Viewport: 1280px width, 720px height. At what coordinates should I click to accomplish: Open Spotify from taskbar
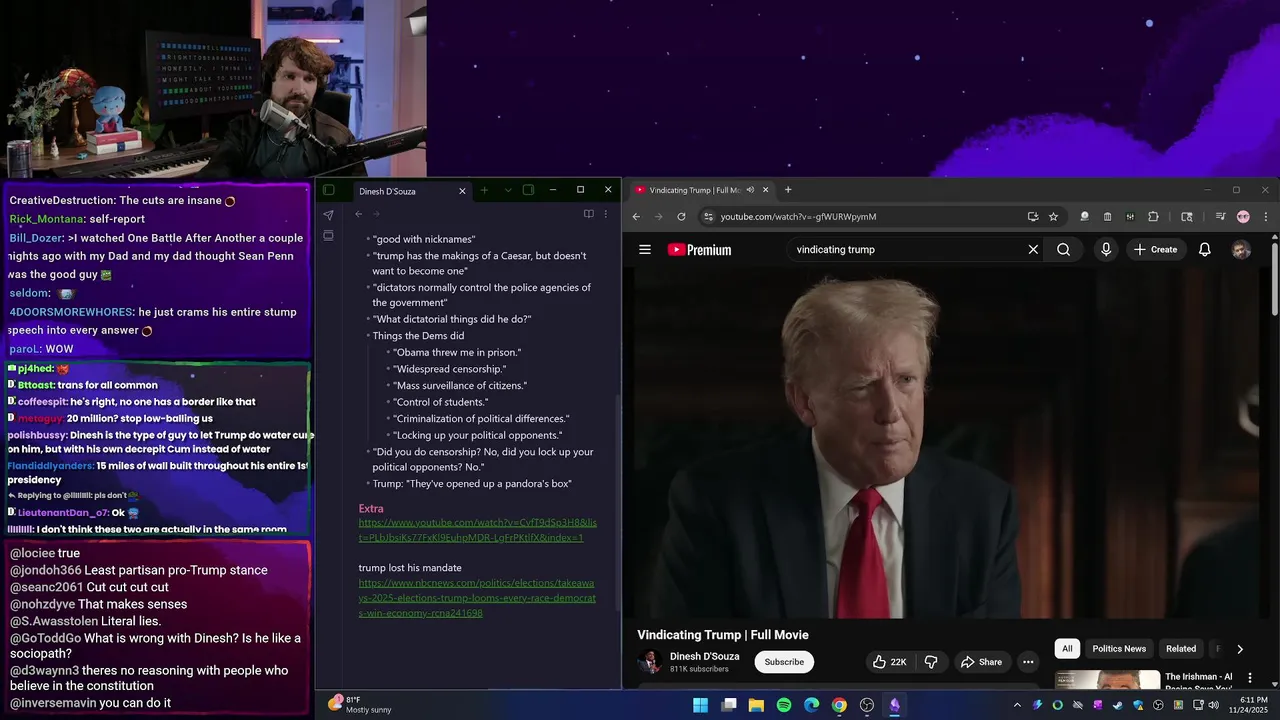784,705
